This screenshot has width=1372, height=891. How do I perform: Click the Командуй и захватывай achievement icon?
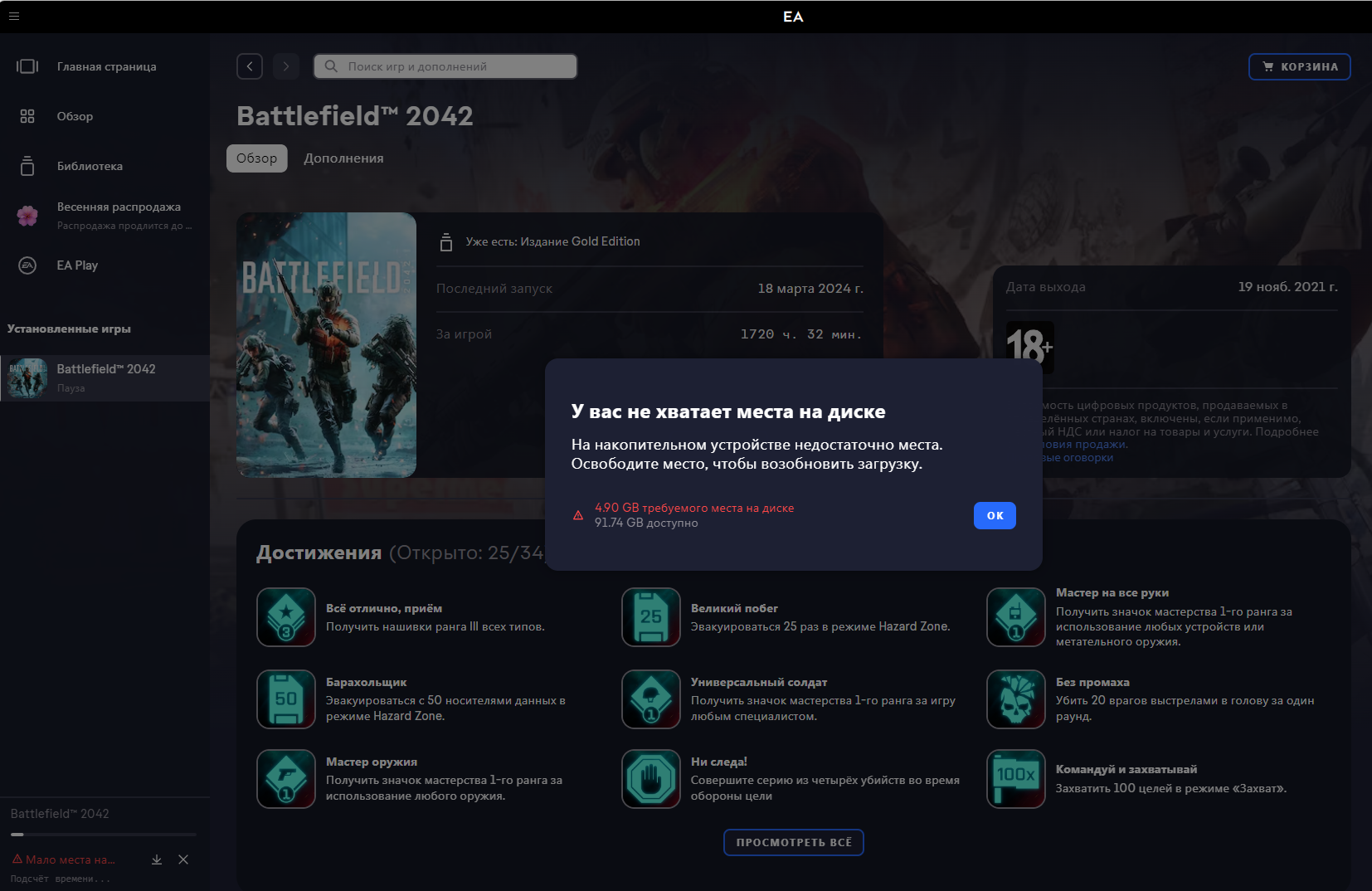[1016, 779]
